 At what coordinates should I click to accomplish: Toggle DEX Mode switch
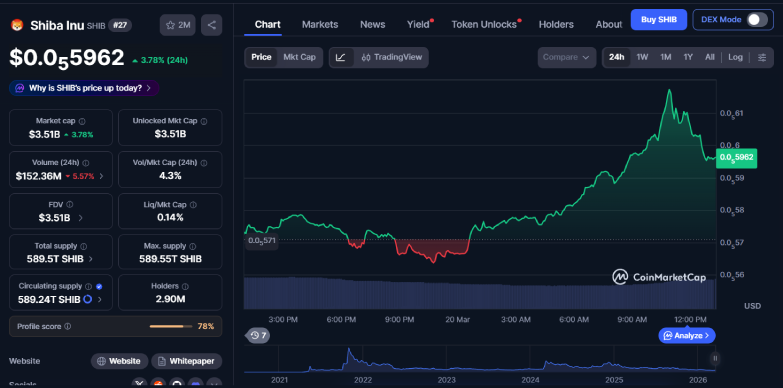tap(757, 20)
